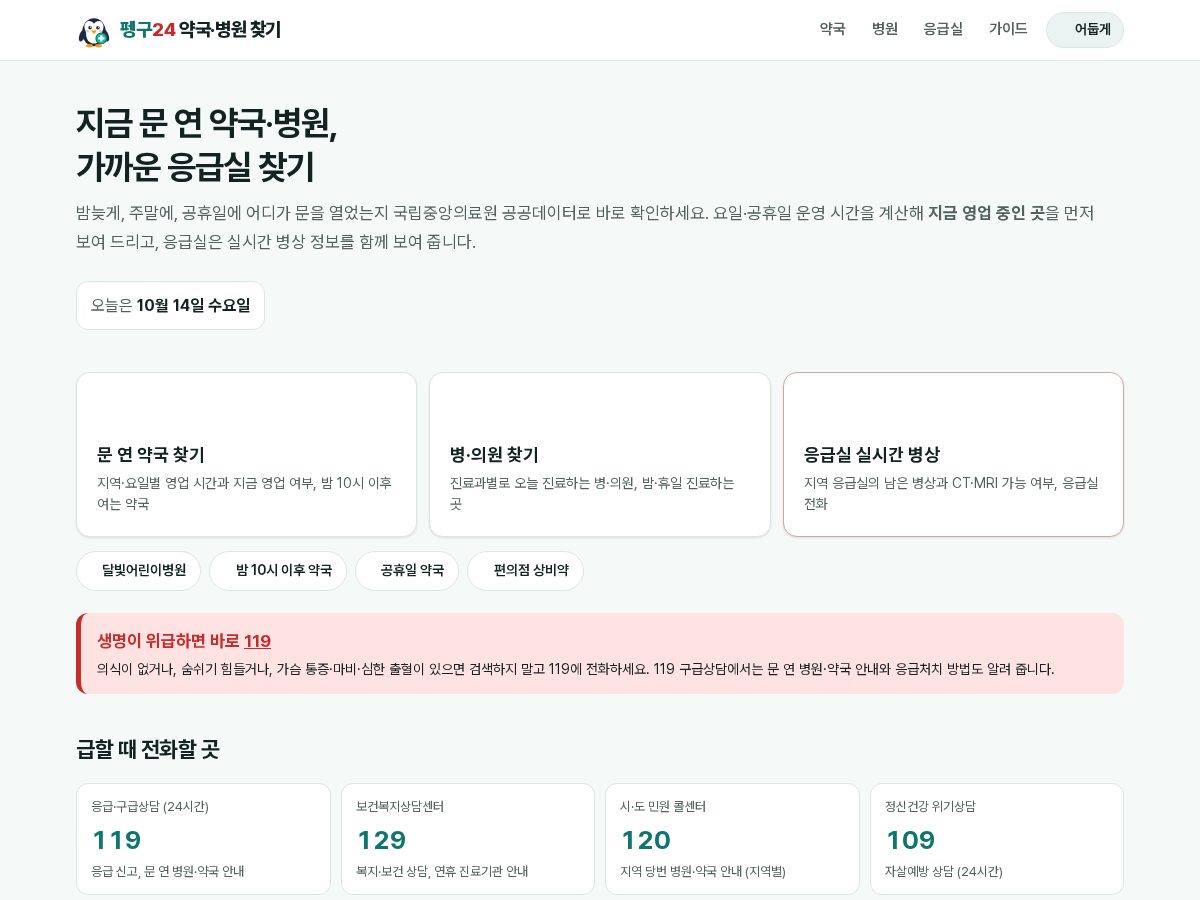1200x900 pixels.
Task: Open the 병·의원 찾기 card
Action: click(x=600, y=455)
